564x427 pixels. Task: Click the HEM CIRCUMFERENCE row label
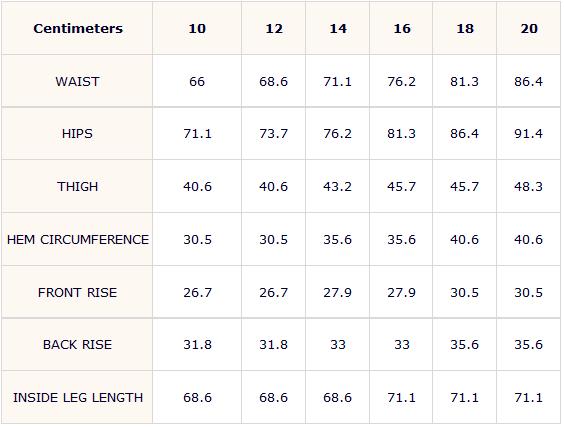coord(78,240)
